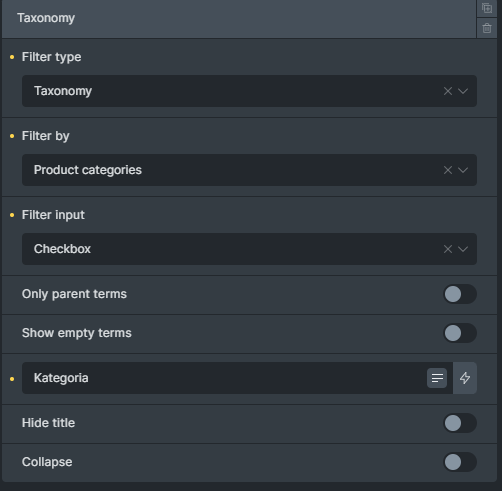Viewport: 502px width, 491px height.
Task: Enable the Only parent terms toggle
Action: point(460,294)
